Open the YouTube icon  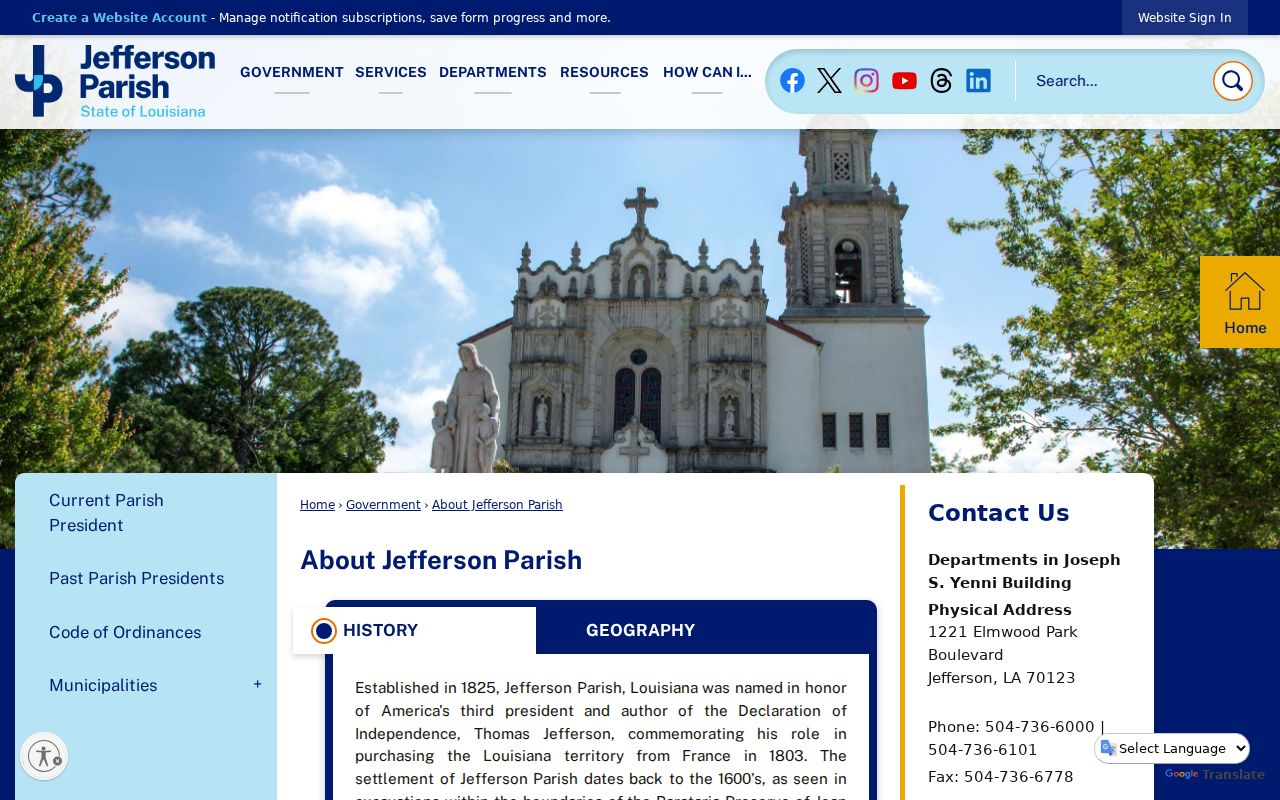point(904,81)
